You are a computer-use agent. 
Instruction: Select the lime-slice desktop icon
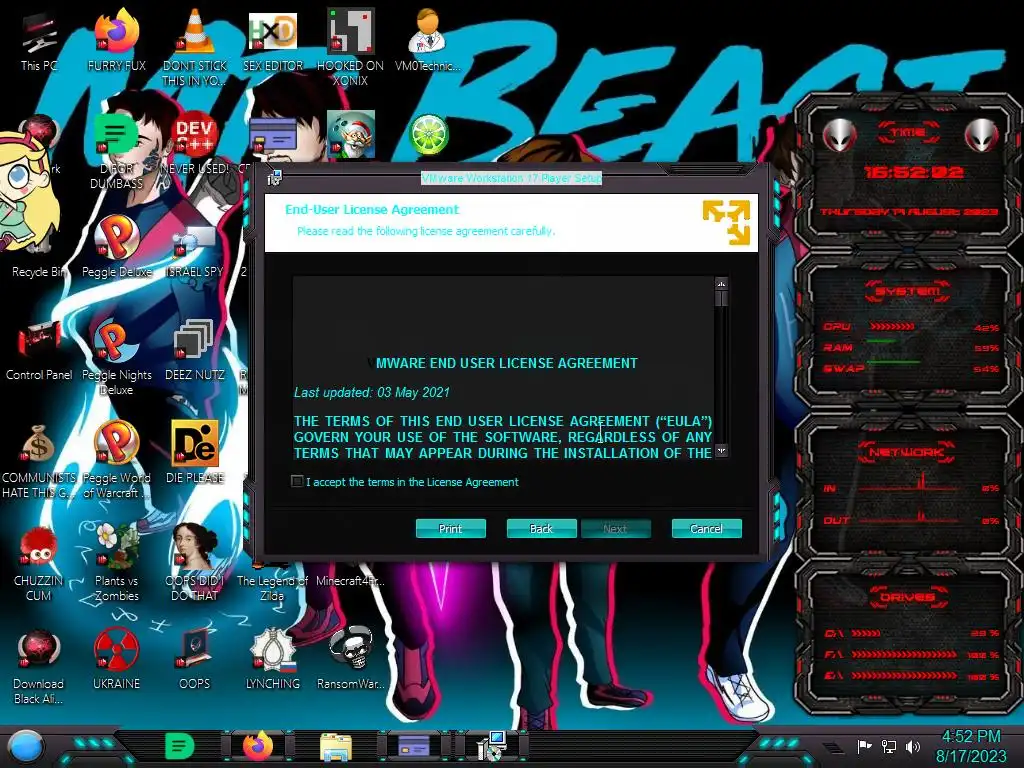coord(428,135)
